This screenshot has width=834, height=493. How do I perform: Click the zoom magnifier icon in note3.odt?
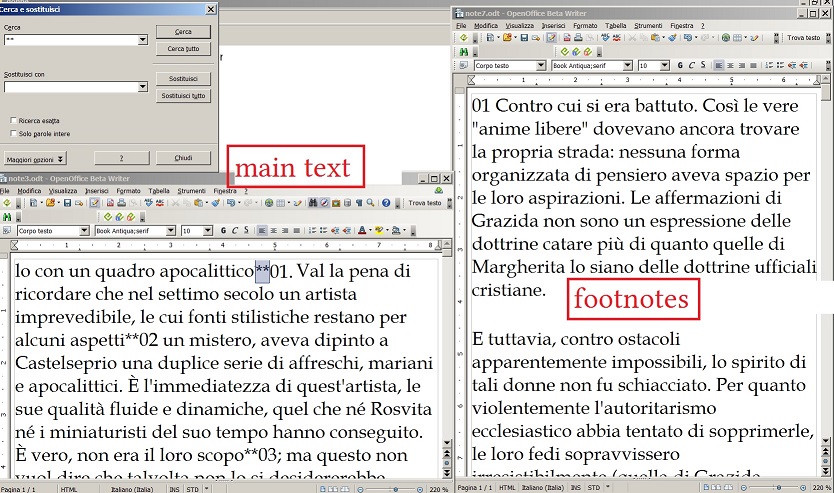[370, 203]
